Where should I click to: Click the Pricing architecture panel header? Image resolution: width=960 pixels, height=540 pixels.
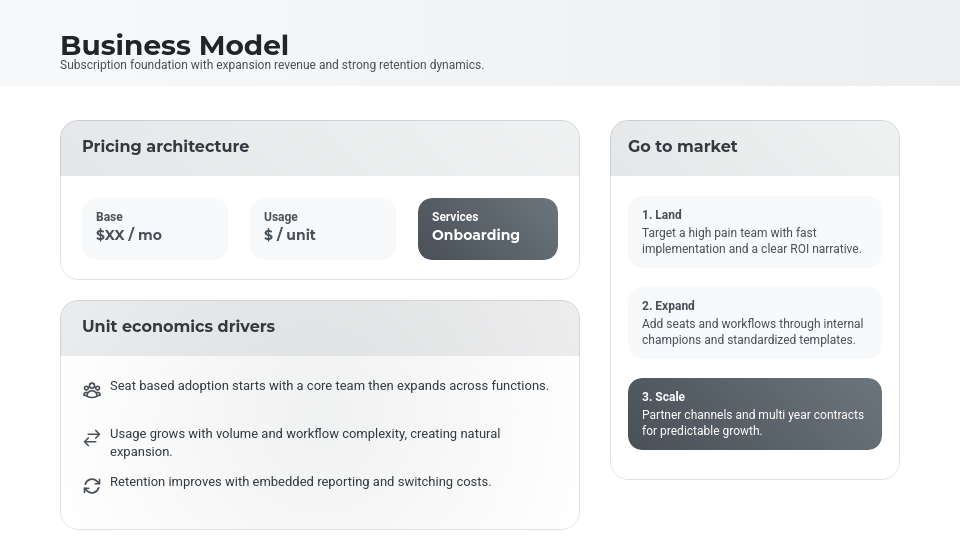pyautogui.click(x=320, y=147)
